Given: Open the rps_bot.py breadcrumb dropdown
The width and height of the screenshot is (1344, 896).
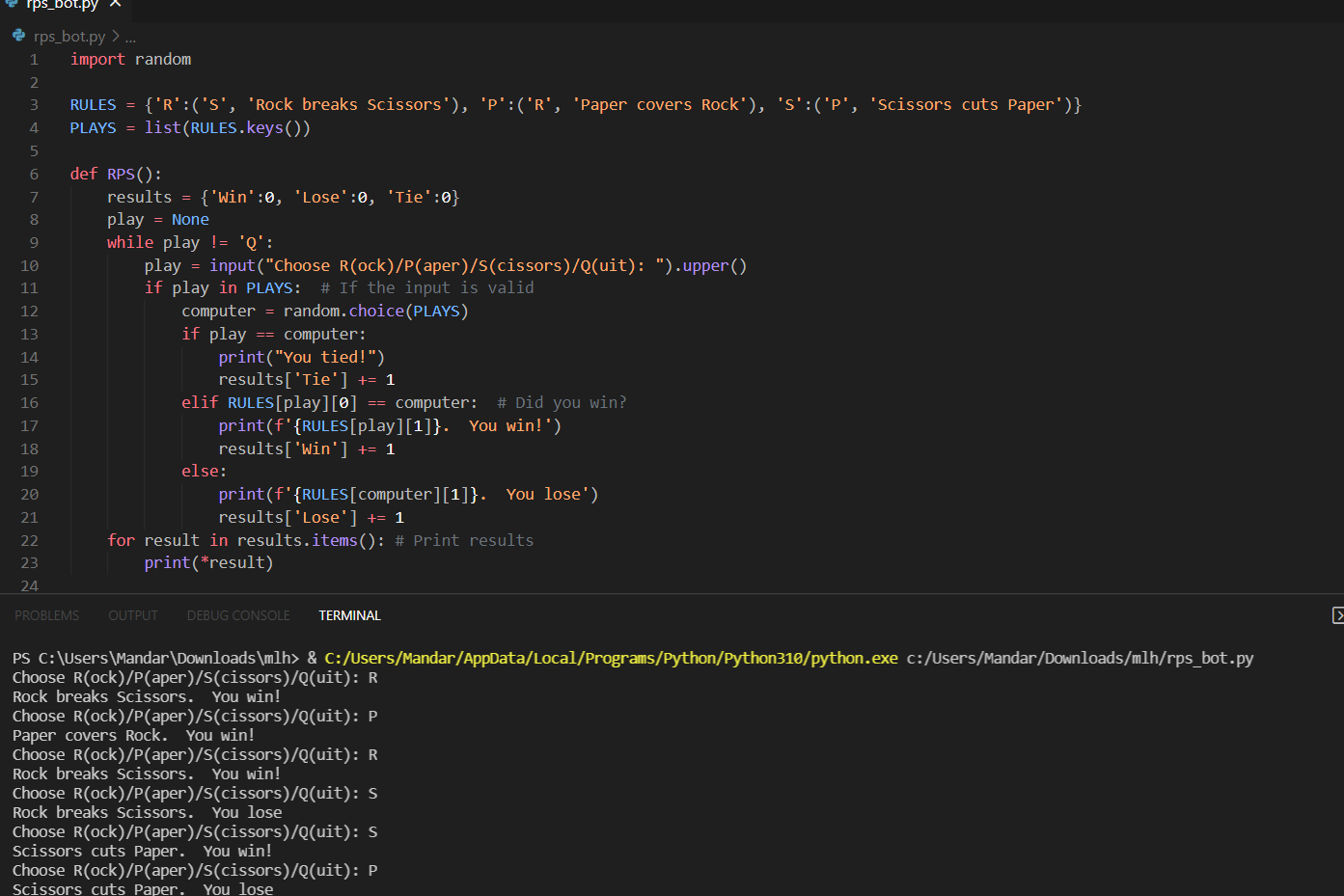Looking at the screenshot, I should [69, 36].
